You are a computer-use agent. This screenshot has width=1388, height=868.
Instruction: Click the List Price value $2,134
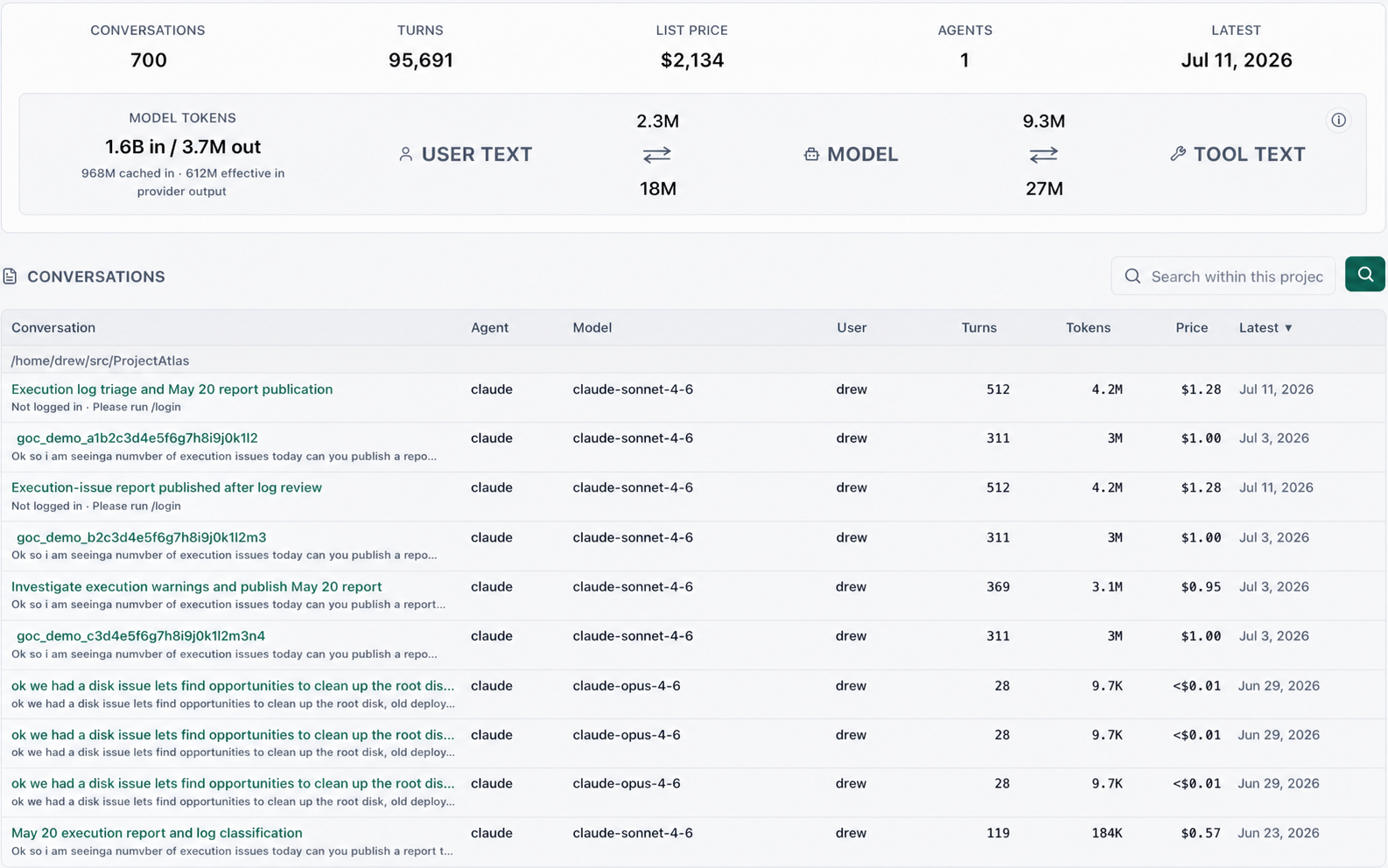[692, 60]
